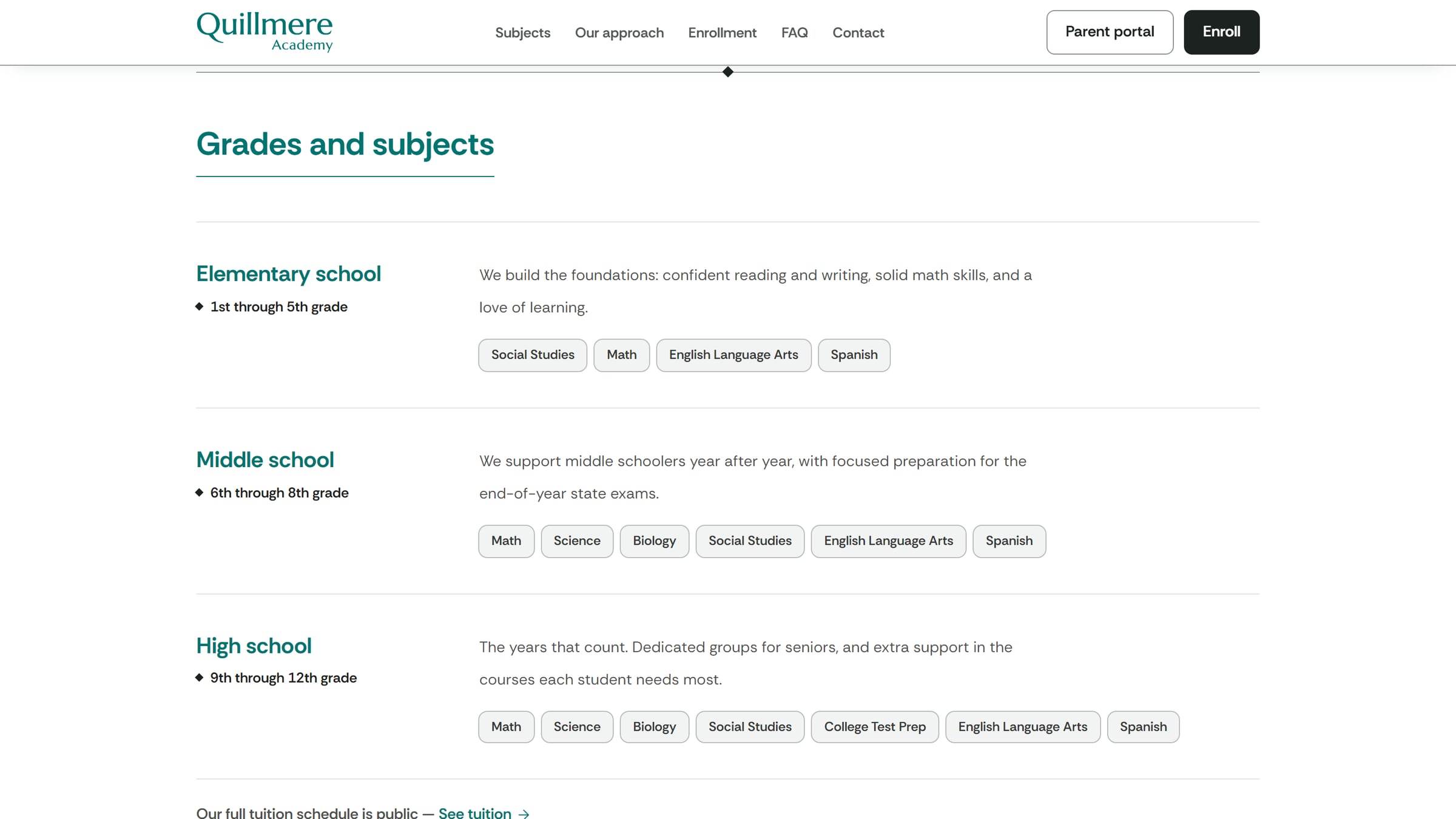The image size is (1456, 819).
Task: Open the Parent portal
Action: pos(1110,32)
